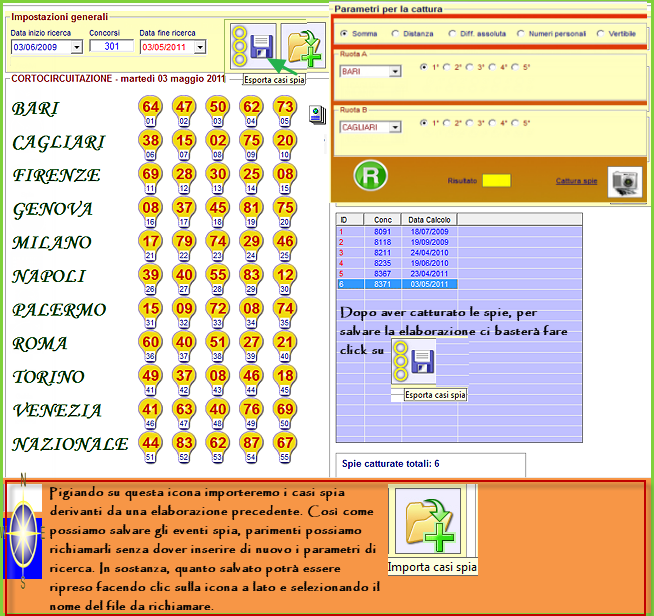Image resolution: width=654 pixels, height=616 pixels.
Task: Choose position 3° for Ruota A
Action: (x=470, y=67)
